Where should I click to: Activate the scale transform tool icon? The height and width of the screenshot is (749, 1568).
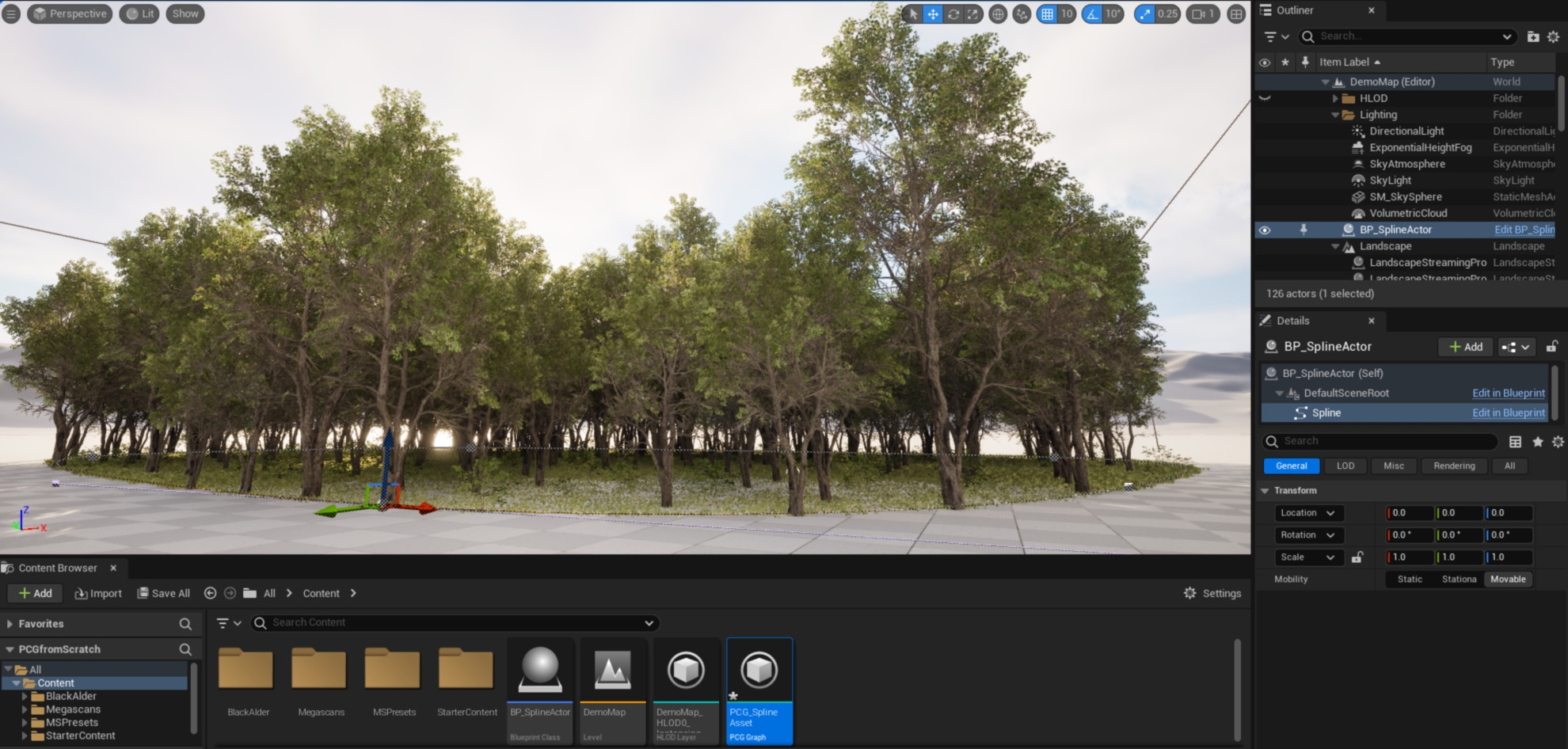972,13
